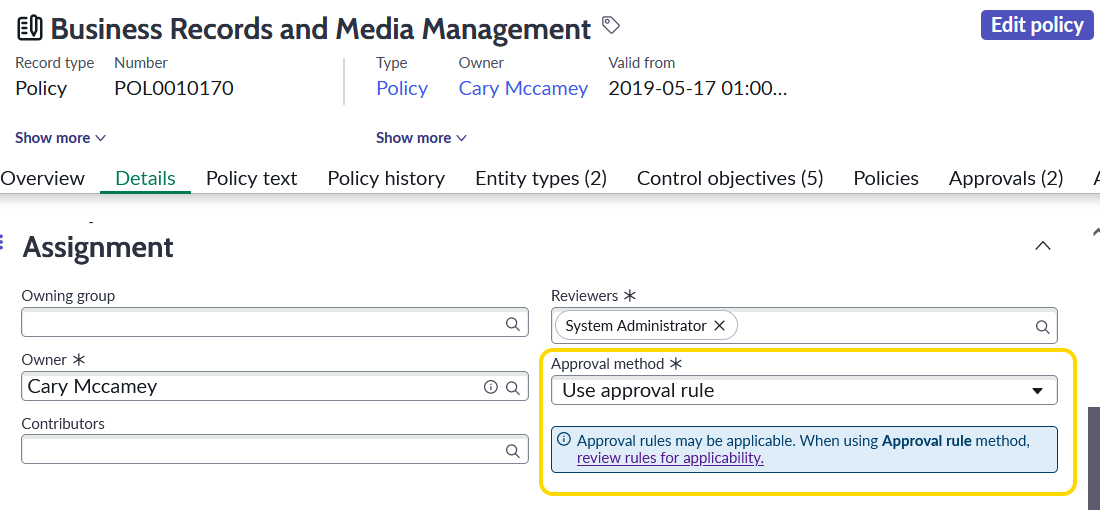Screen dimensions: 1100x510
Task: Click the search icon in Owner field
Action: [513, 387]
